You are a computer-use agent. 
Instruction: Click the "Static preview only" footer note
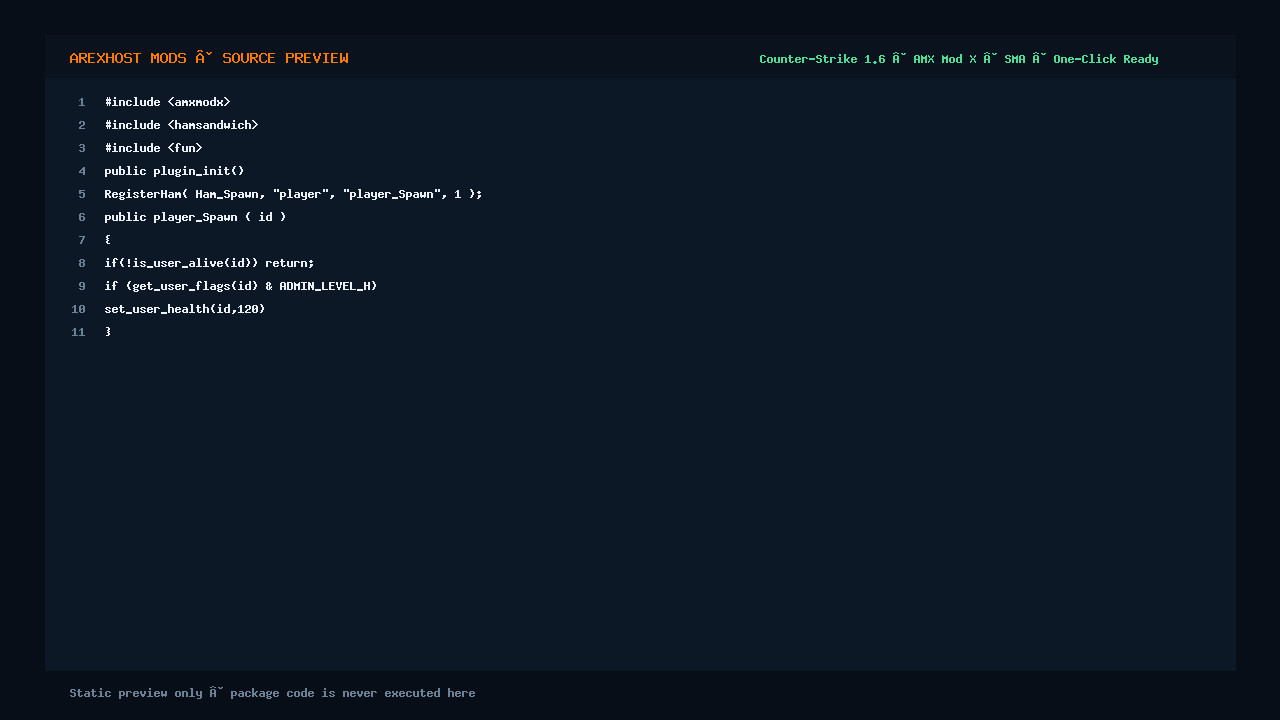(x=272, y=693)
